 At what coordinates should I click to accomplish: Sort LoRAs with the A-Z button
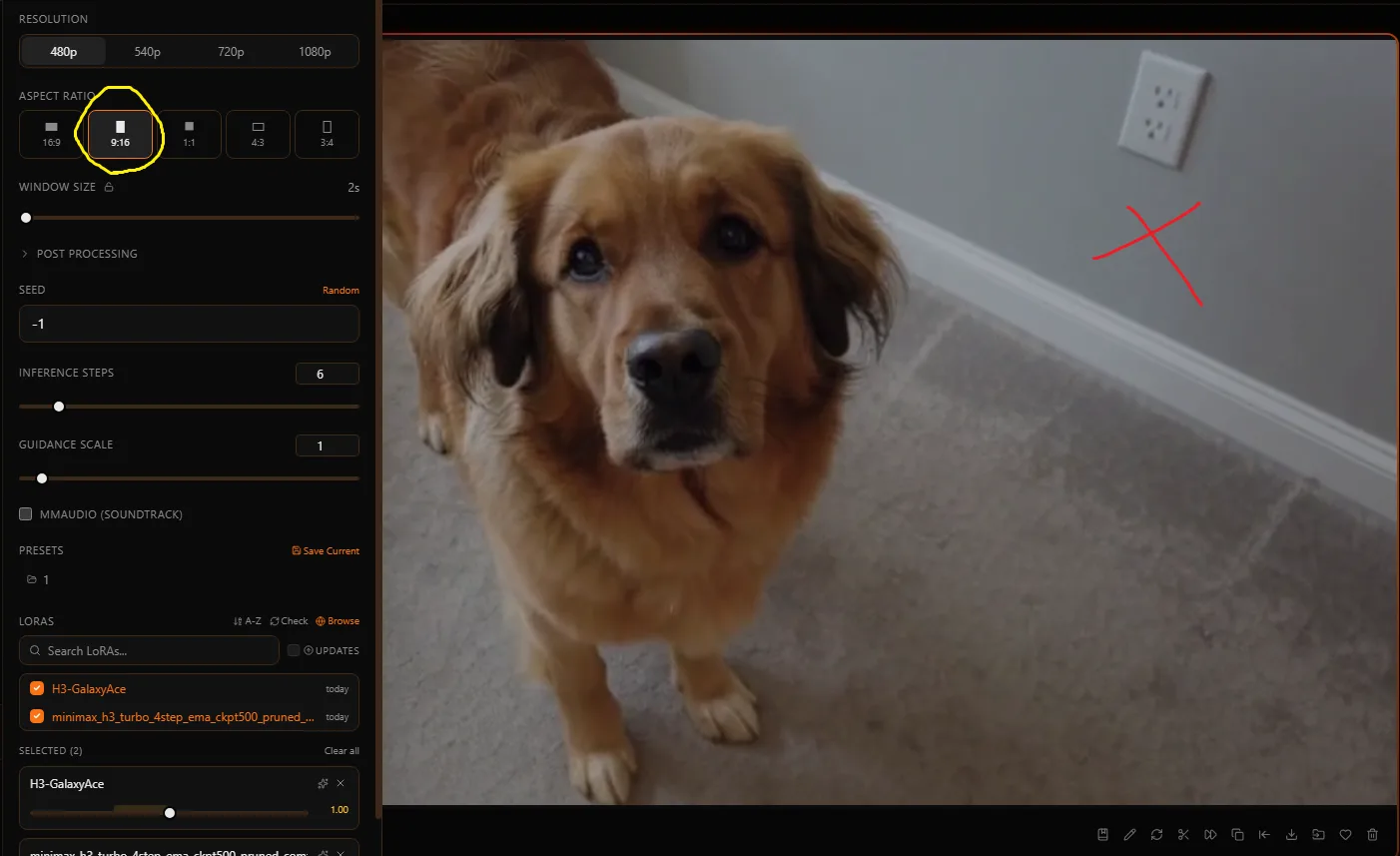tap(248, 621)
